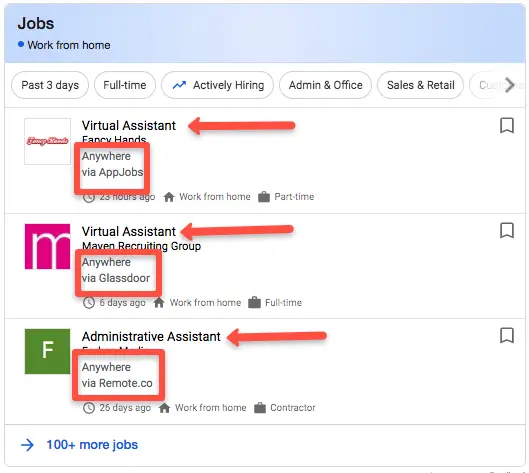Screen dimensions: 529x473
Task: Open the Administrative Assistant job title
Action: click(x=151, y=336)
